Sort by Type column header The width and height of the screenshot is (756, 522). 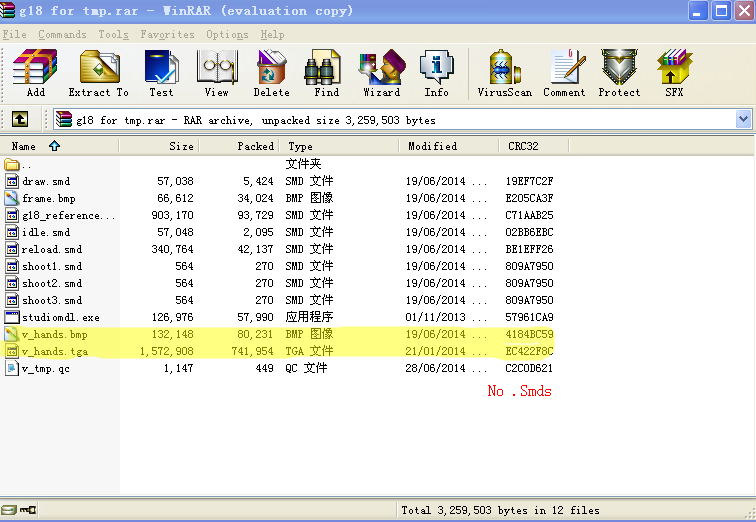(x=340, y=146)
